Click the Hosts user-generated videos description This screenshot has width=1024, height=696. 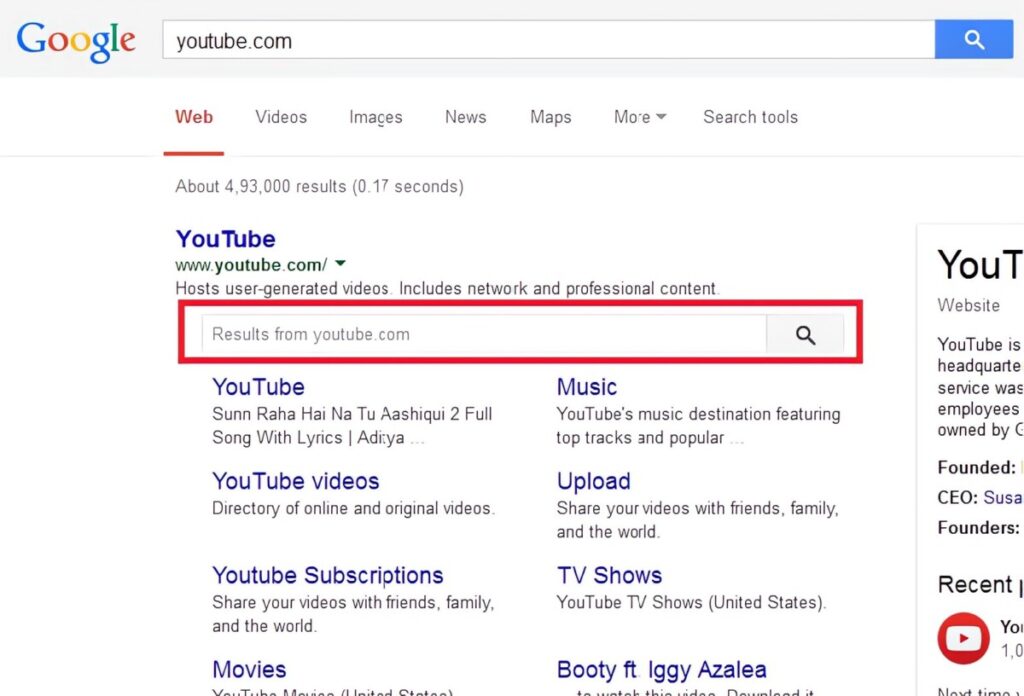click(x=447, y=289)
